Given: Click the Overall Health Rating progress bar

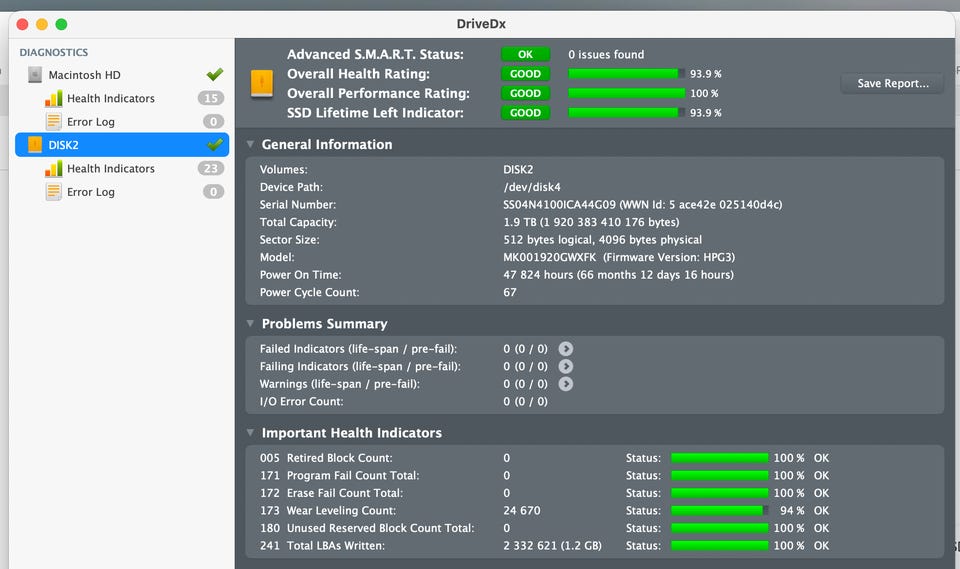Looking at the screenshot, I should (x=626, y=73).
